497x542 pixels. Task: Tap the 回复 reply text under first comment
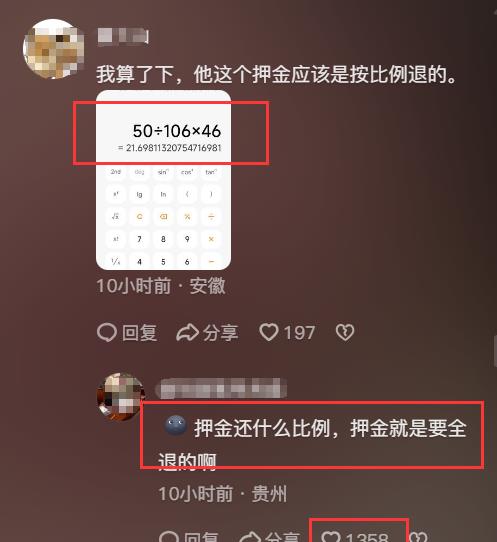point(139,333)
